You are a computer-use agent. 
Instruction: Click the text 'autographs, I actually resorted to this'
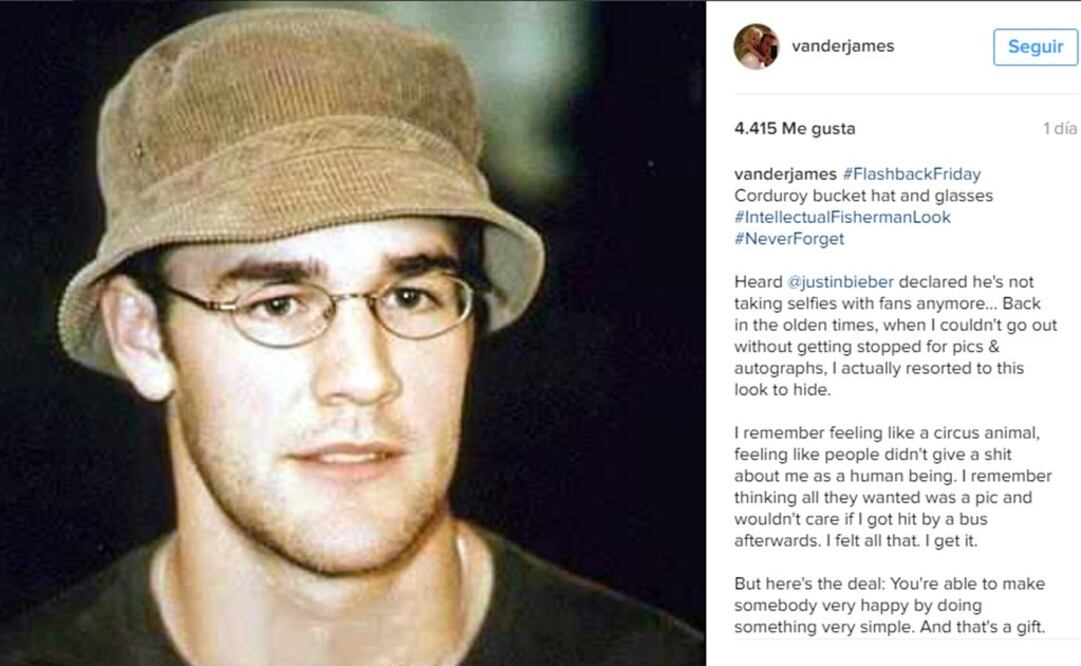pyautogui.click(x=879, y=368)
